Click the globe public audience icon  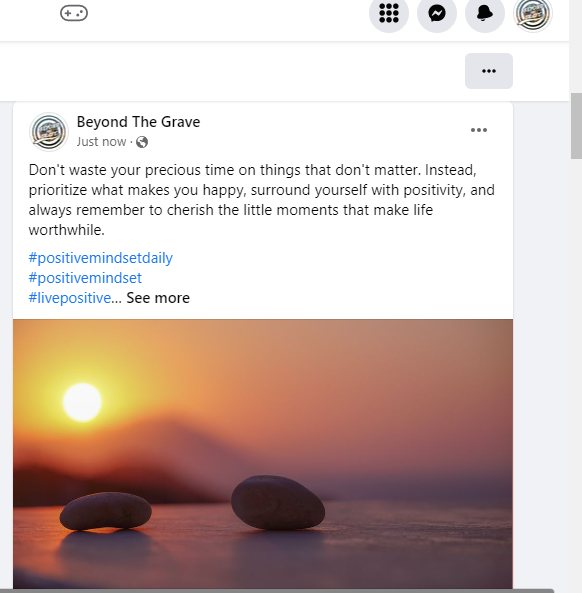click(142, 142)
